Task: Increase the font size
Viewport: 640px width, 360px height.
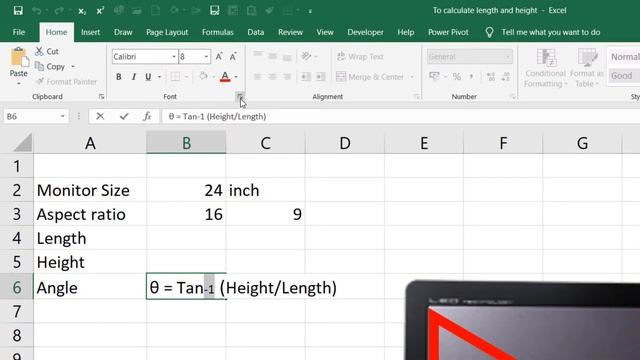Action: (219, 56)
